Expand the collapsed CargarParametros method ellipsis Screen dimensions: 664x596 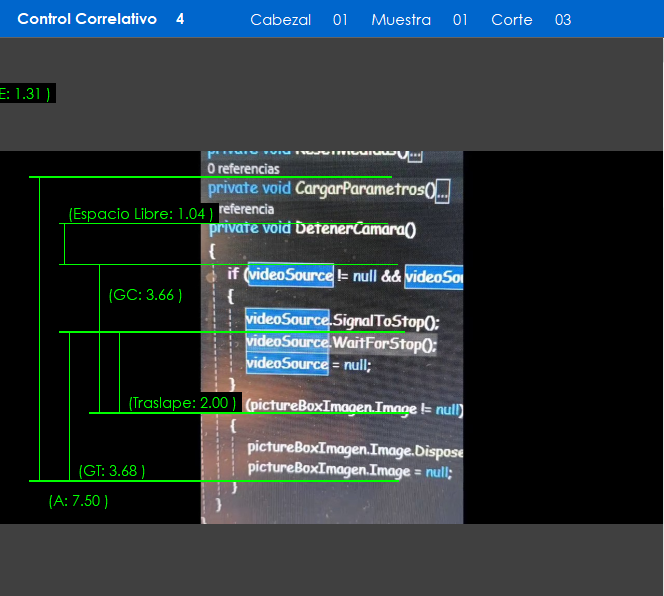(444, 189)
